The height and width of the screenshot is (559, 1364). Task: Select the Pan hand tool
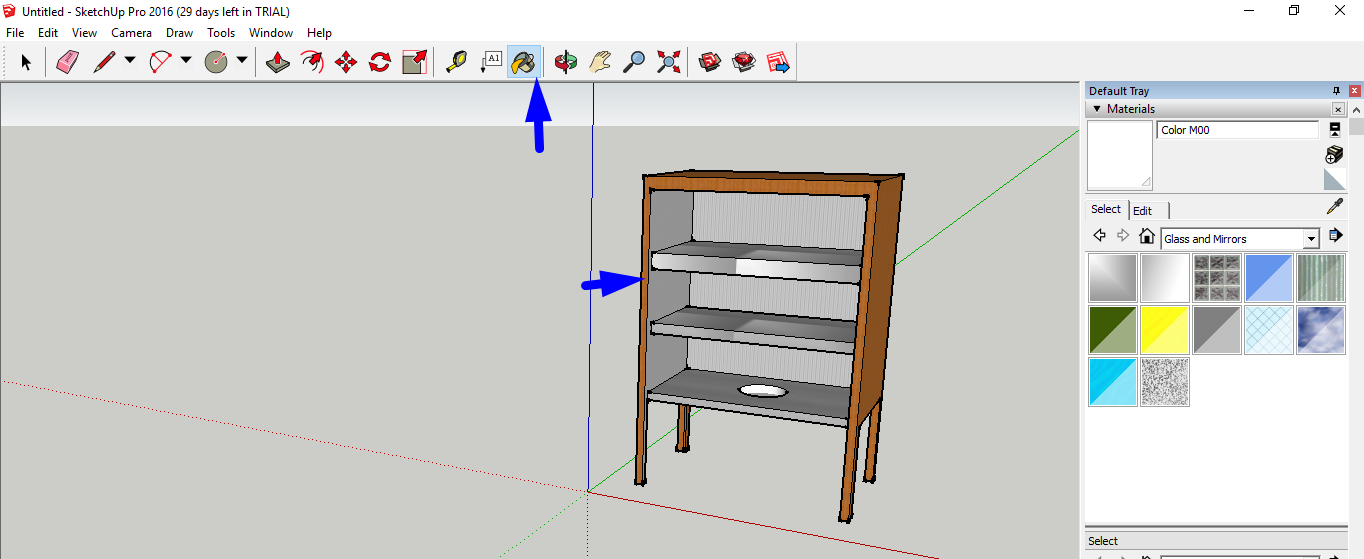(x=600, y=62)
